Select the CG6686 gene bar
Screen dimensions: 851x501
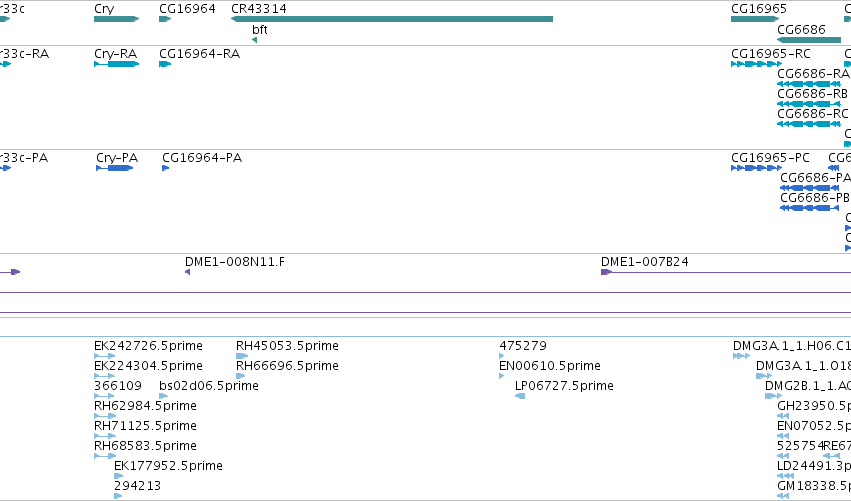(x=809, y=40)
